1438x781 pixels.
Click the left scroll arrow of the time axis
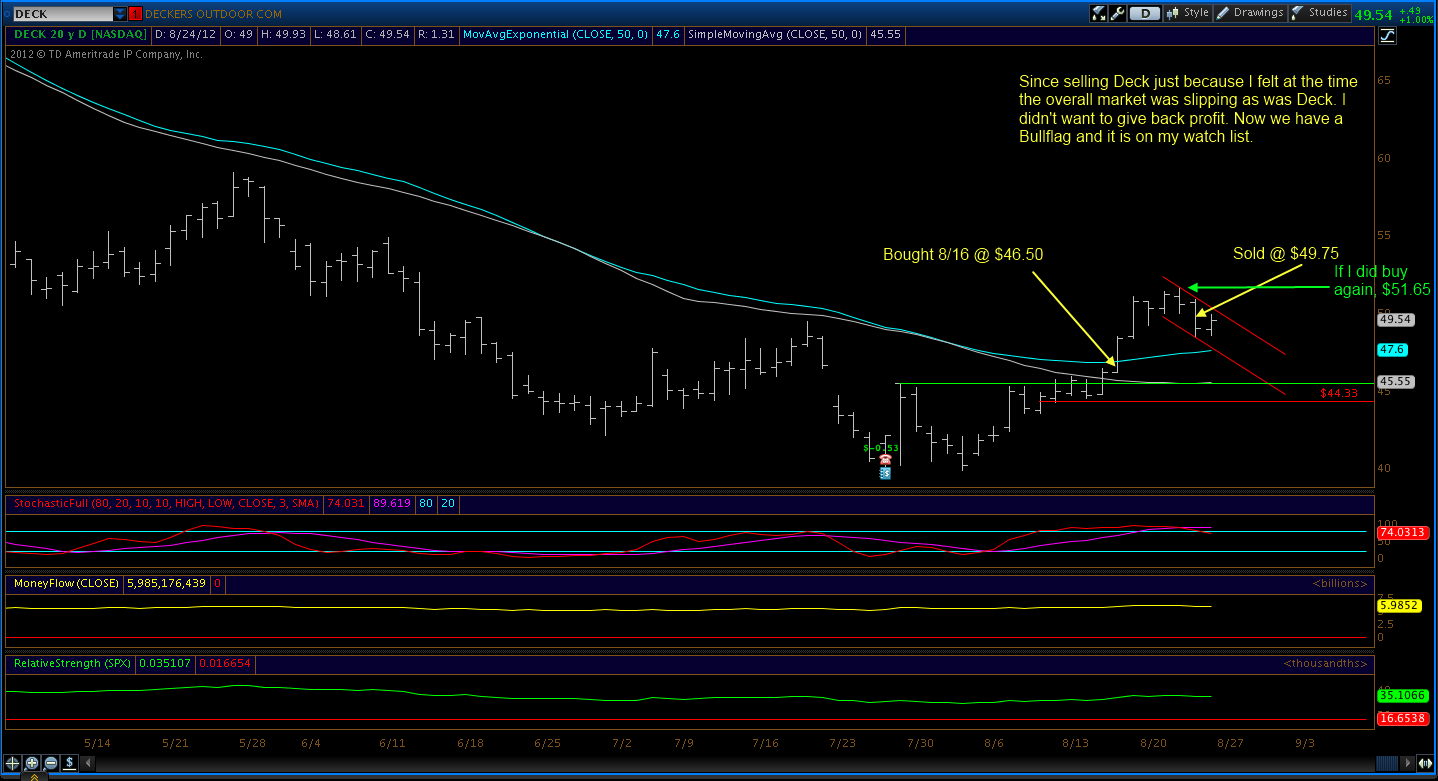pos(88,762)
